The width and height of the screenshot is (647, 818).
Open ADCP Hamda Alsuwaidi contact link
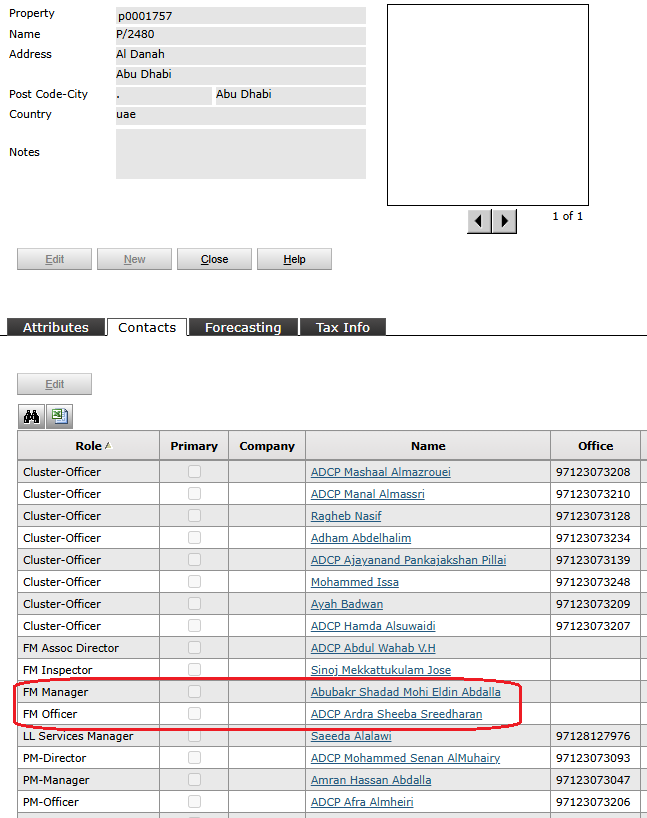tap(373, 626)
